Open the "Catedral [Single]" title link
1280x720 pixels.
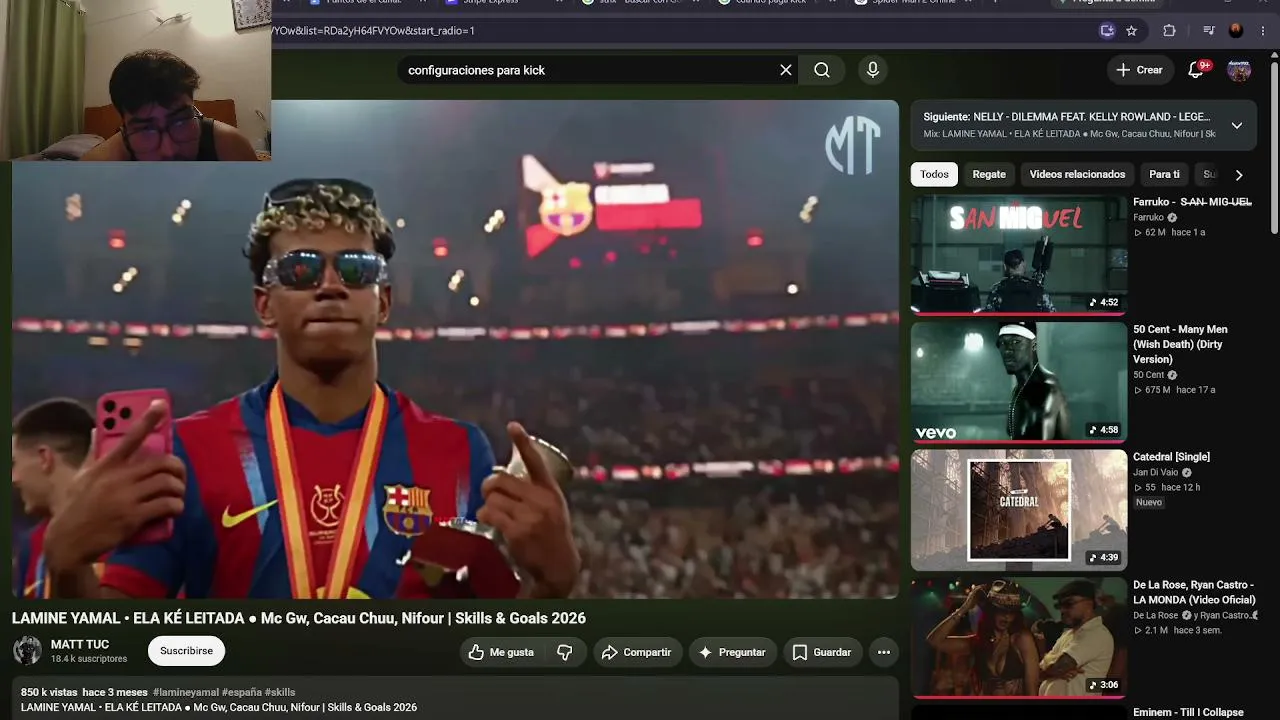click(x=1171, y=457)
